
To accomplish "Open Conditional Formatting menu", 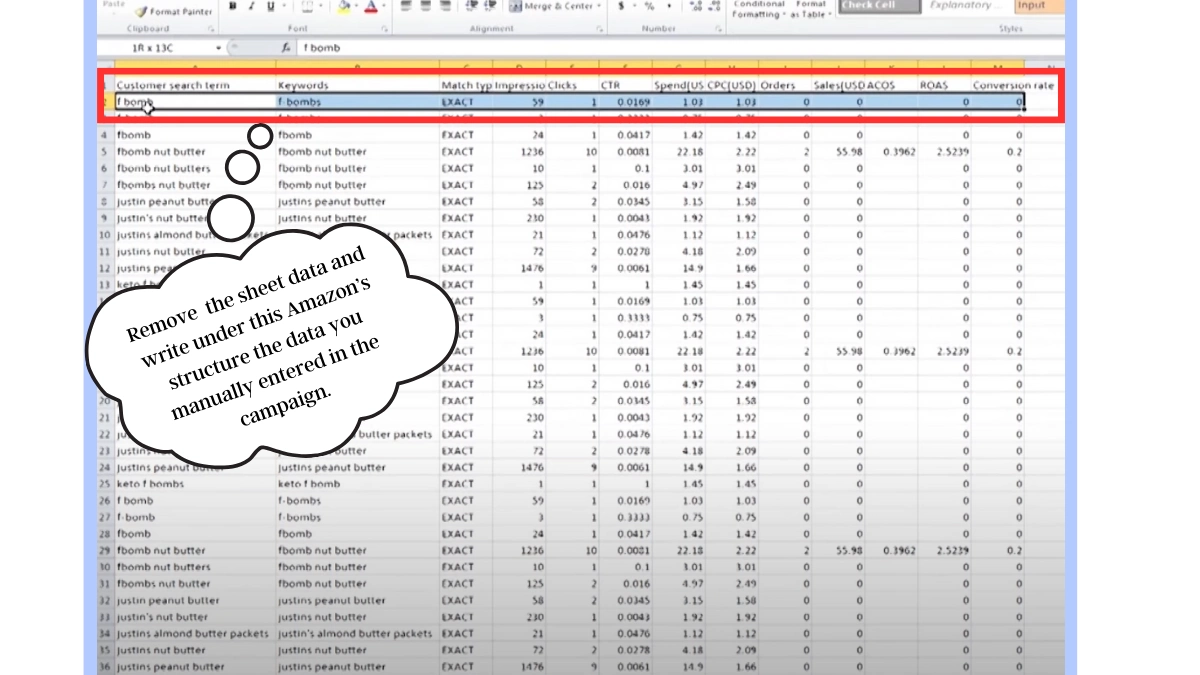I will pyautogui.click(x=758, y=9).
